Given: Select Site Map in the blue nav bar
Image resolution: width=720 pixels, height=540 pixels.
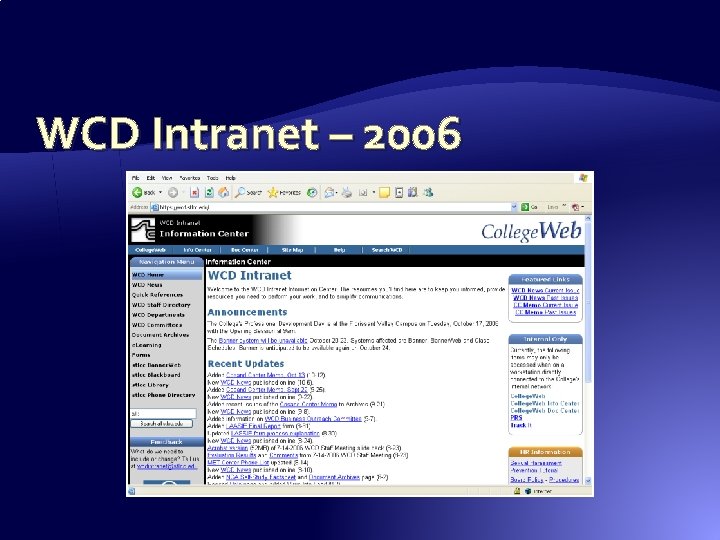Looking at the screenshot, I should [x=292, y=250].
